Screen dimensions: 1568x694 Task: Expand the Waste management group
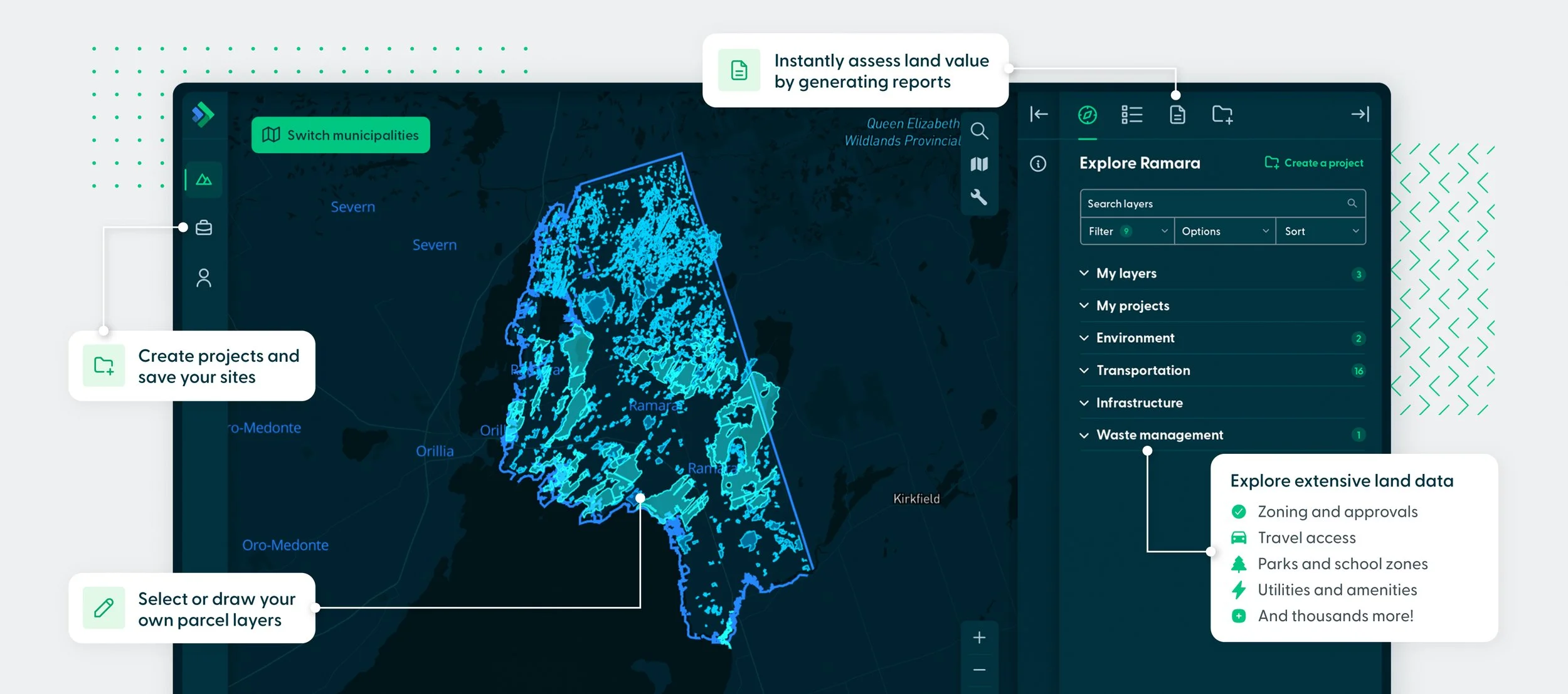pos(1159,435)
